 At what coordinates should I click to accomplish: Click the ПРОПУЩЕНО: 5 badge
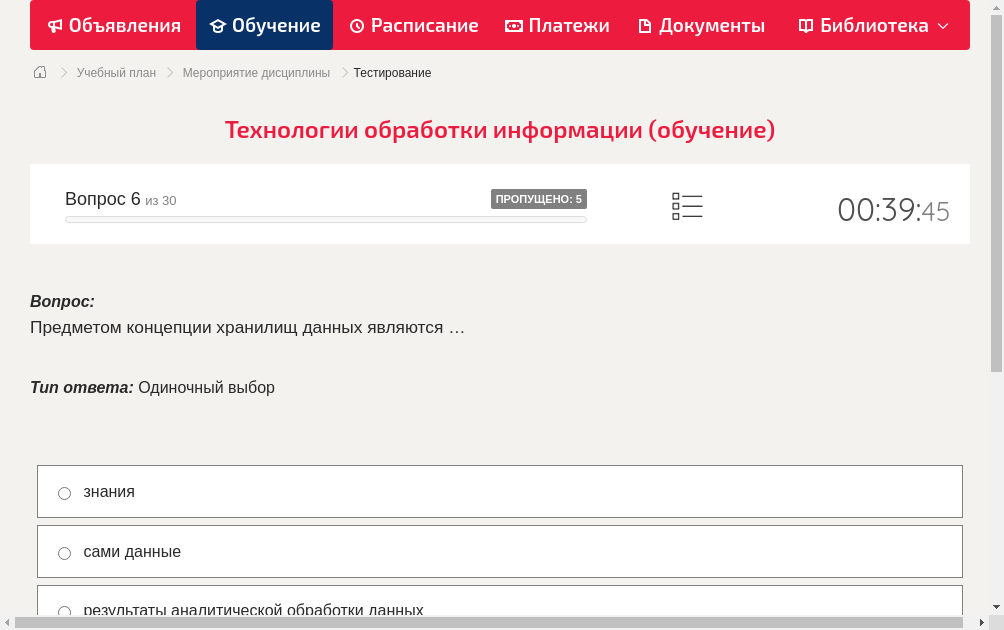coord(540,198)
